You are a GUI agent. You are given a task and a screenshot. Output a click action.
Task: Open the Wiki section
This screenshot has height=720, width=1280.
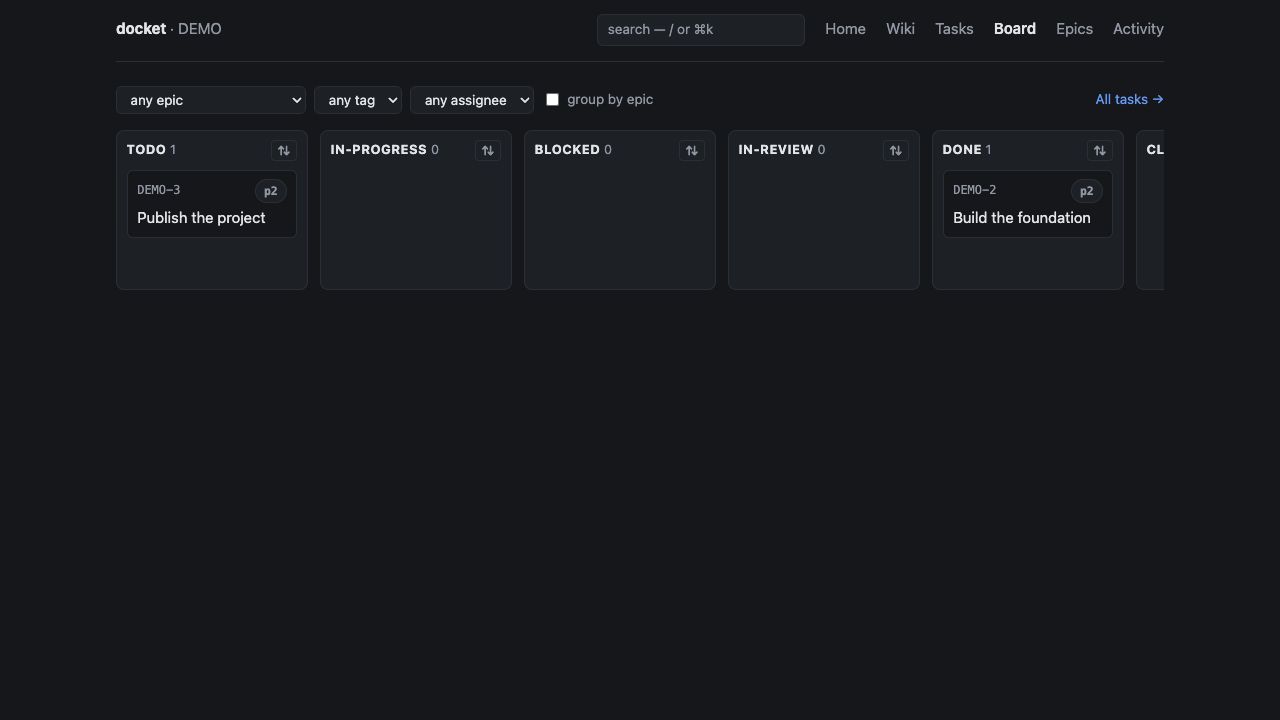pyautogui.click(x=900, y=29)
